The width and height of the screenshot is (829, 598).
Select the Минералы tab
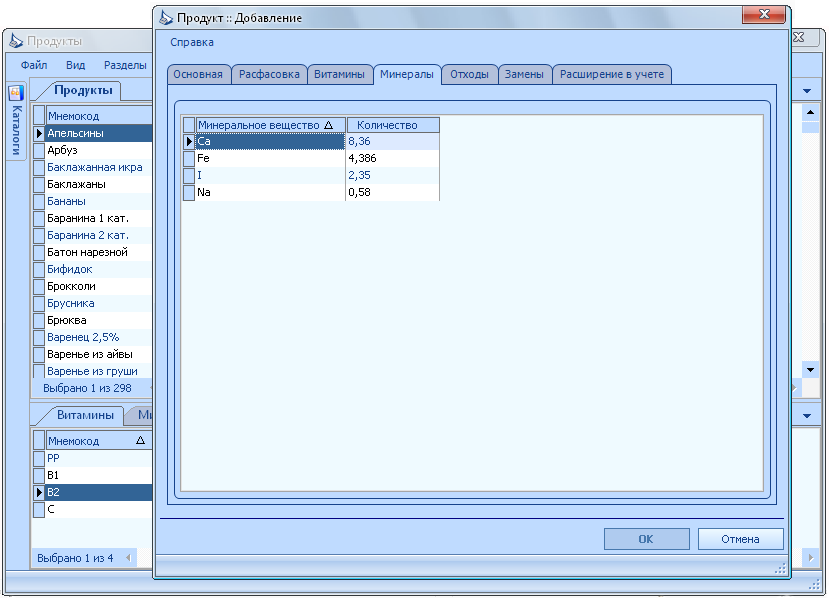[407, 75]
